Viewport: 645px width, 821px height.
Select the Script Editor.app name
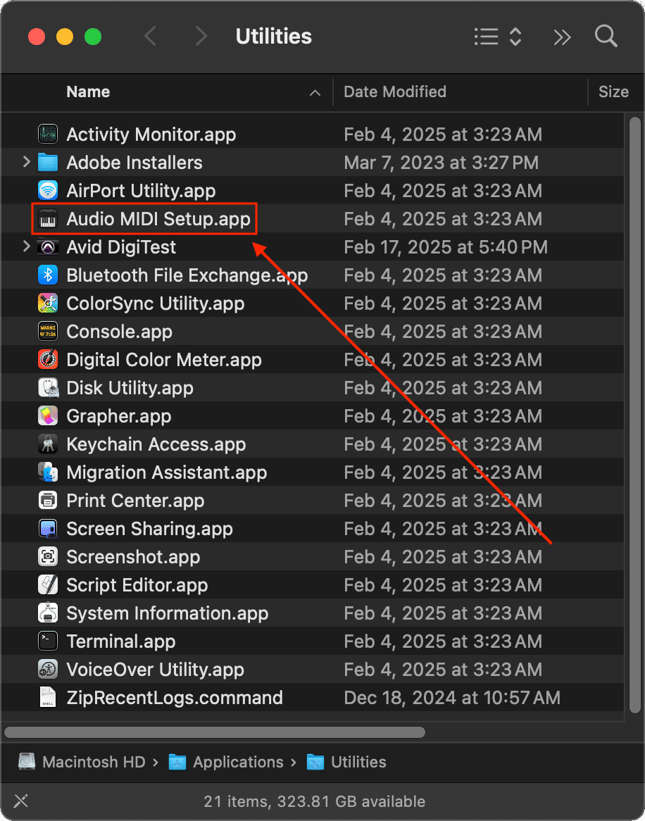pos(137,585)
